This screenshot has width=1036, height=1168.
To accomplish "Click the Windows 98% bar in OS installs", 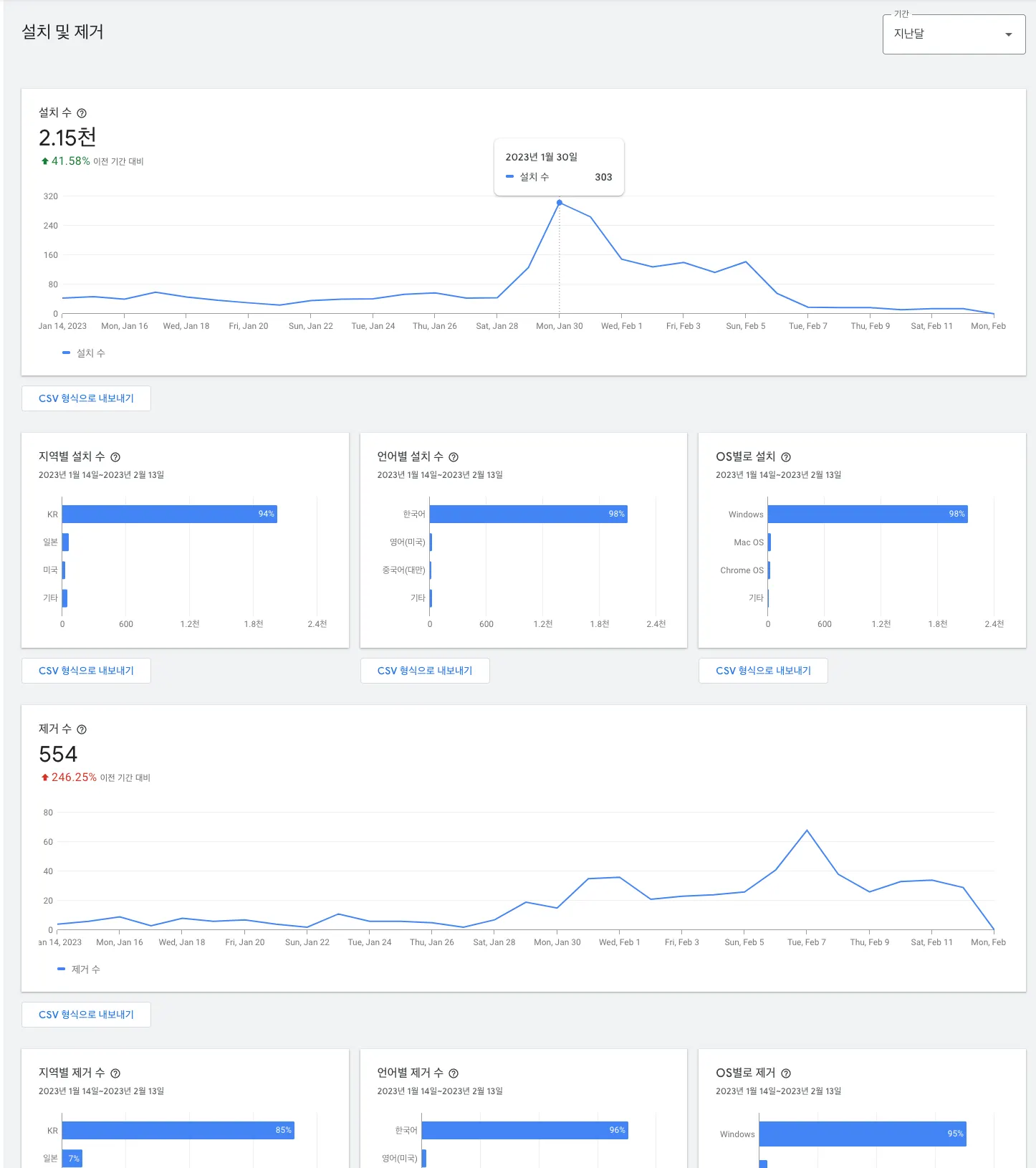I will click(x=868, y=514).
